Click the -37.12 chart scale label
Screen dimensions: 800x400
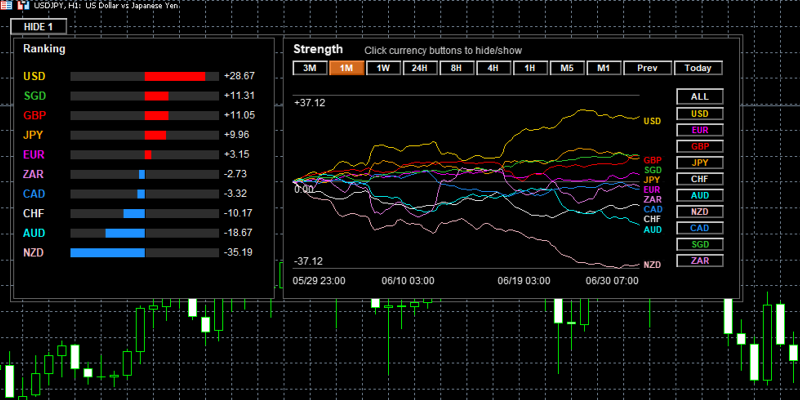click(308, 262)
